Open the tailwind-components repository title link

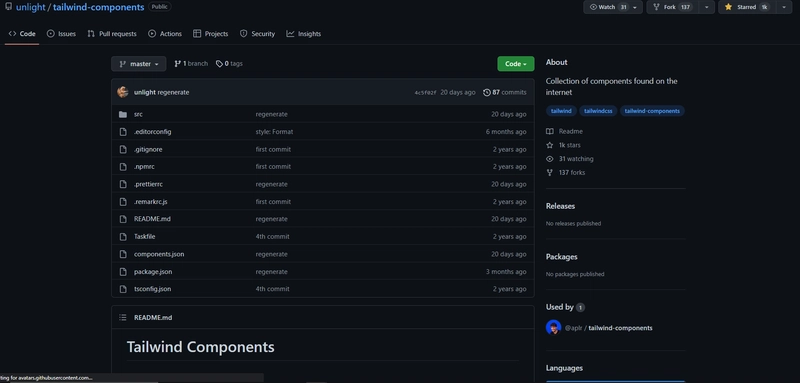click(x=98, y=7)
